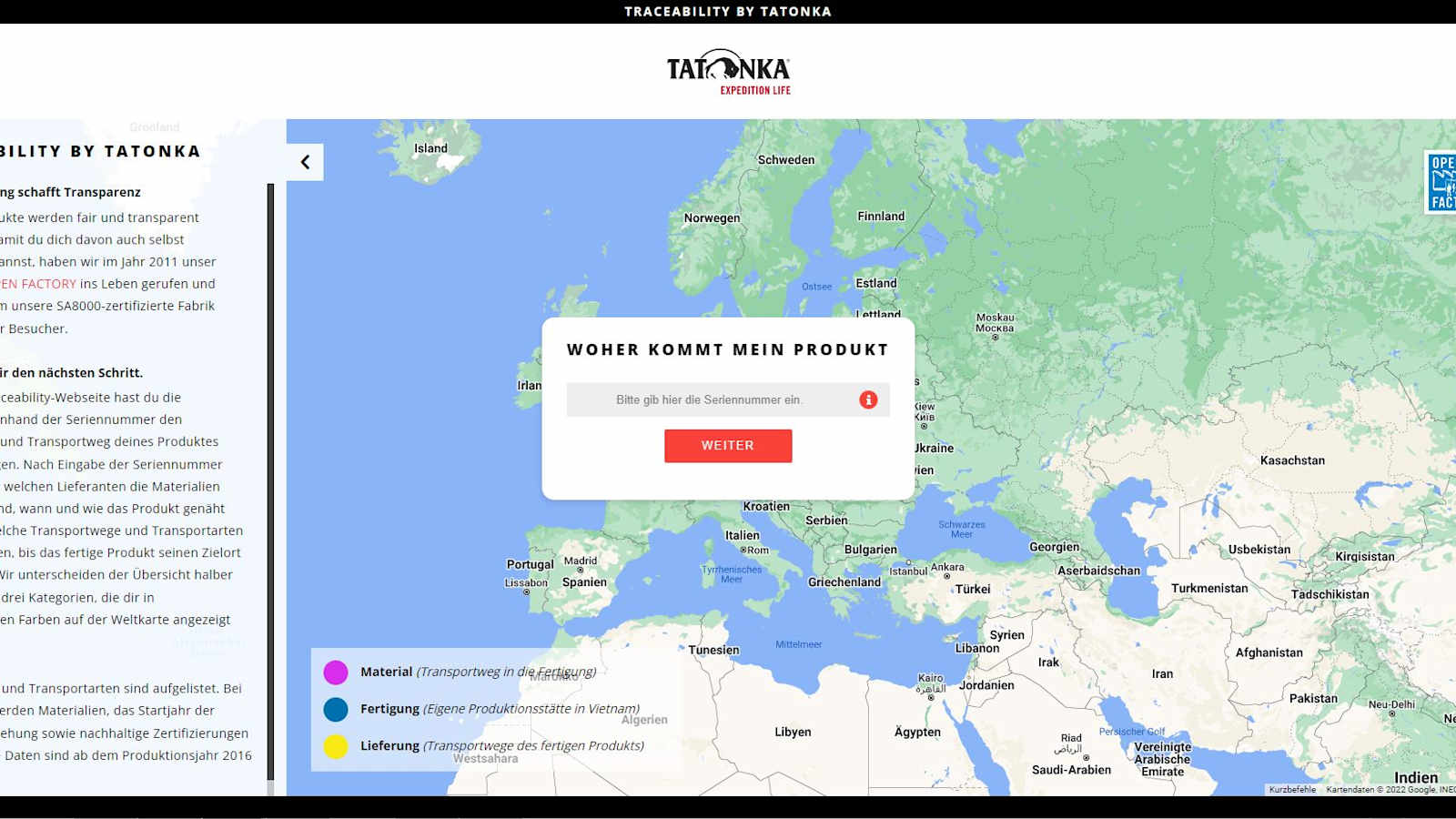Open the Open Factory badge on the right

[1441, 182]
